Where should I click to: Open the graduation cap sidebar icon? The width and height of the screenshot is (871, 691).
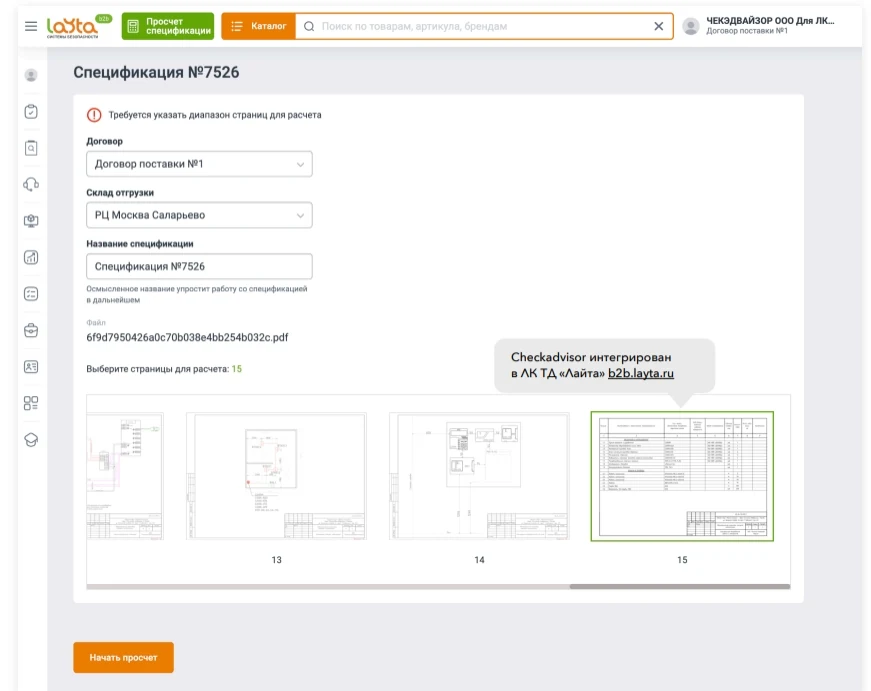(x=31, y=440)
